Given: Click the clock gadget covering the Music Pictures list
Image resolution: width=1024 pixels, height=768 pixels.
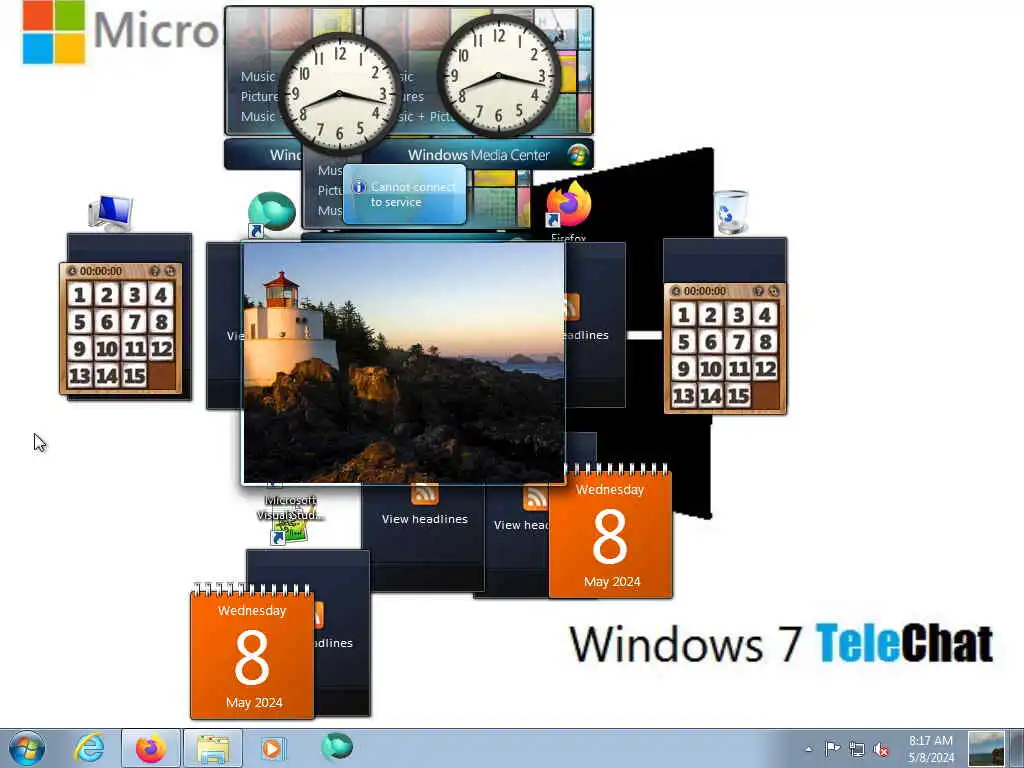Looking at the screenshot, I should pos(340,93).
